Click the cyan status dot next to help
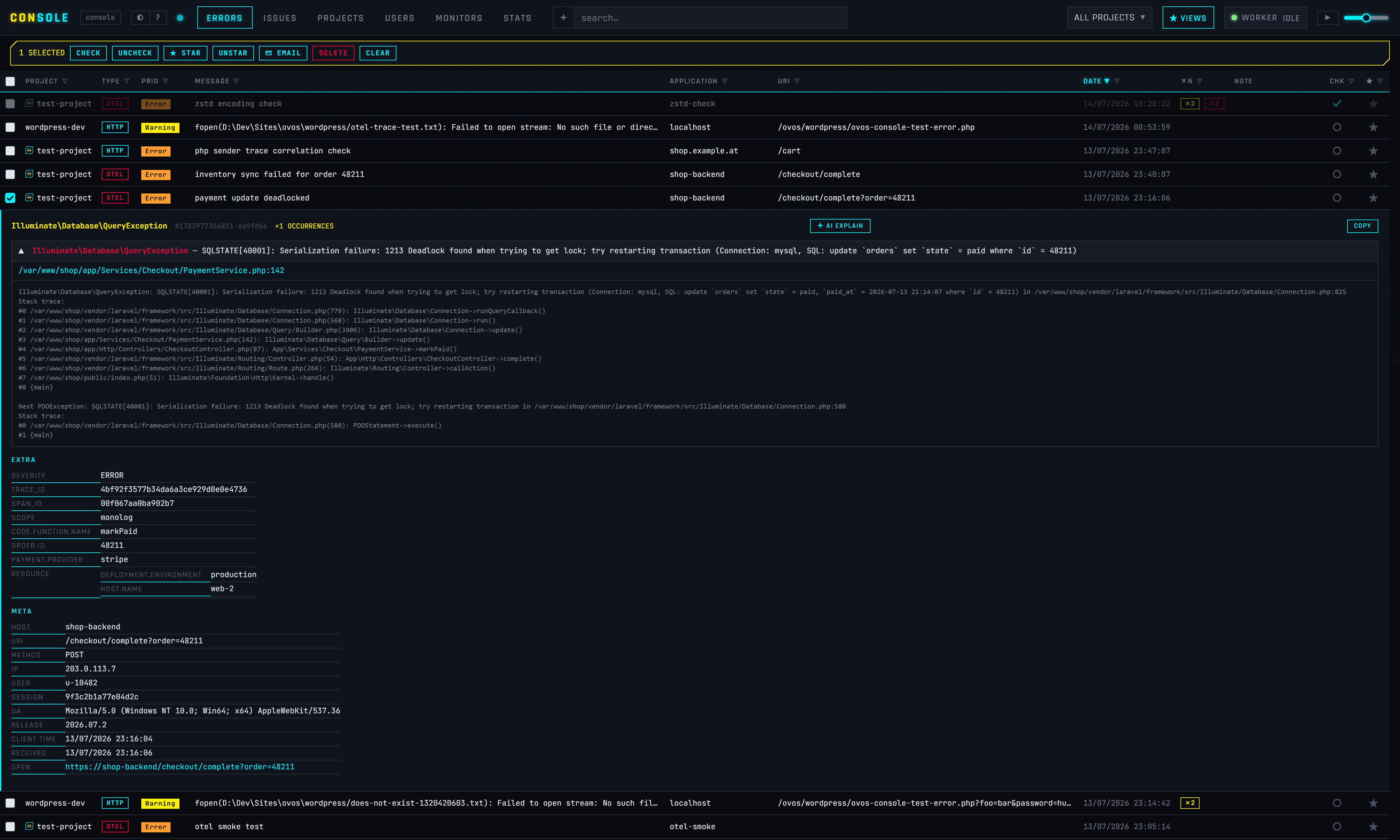 tap(180, 17)
